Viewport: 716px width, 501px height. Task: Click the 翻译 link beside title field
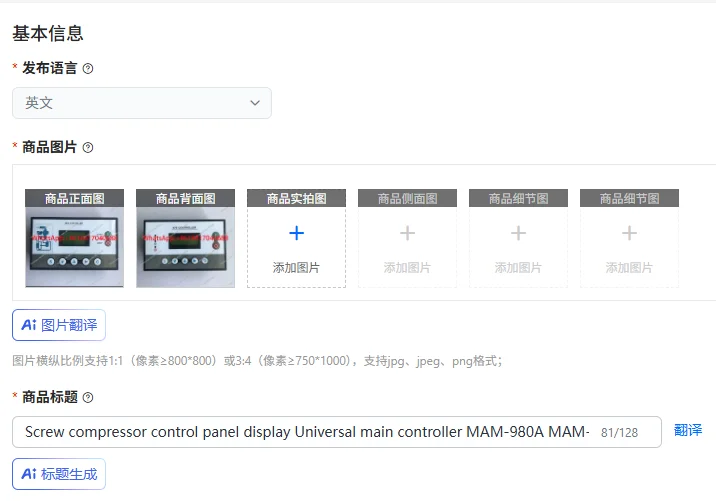pos(688,430)
